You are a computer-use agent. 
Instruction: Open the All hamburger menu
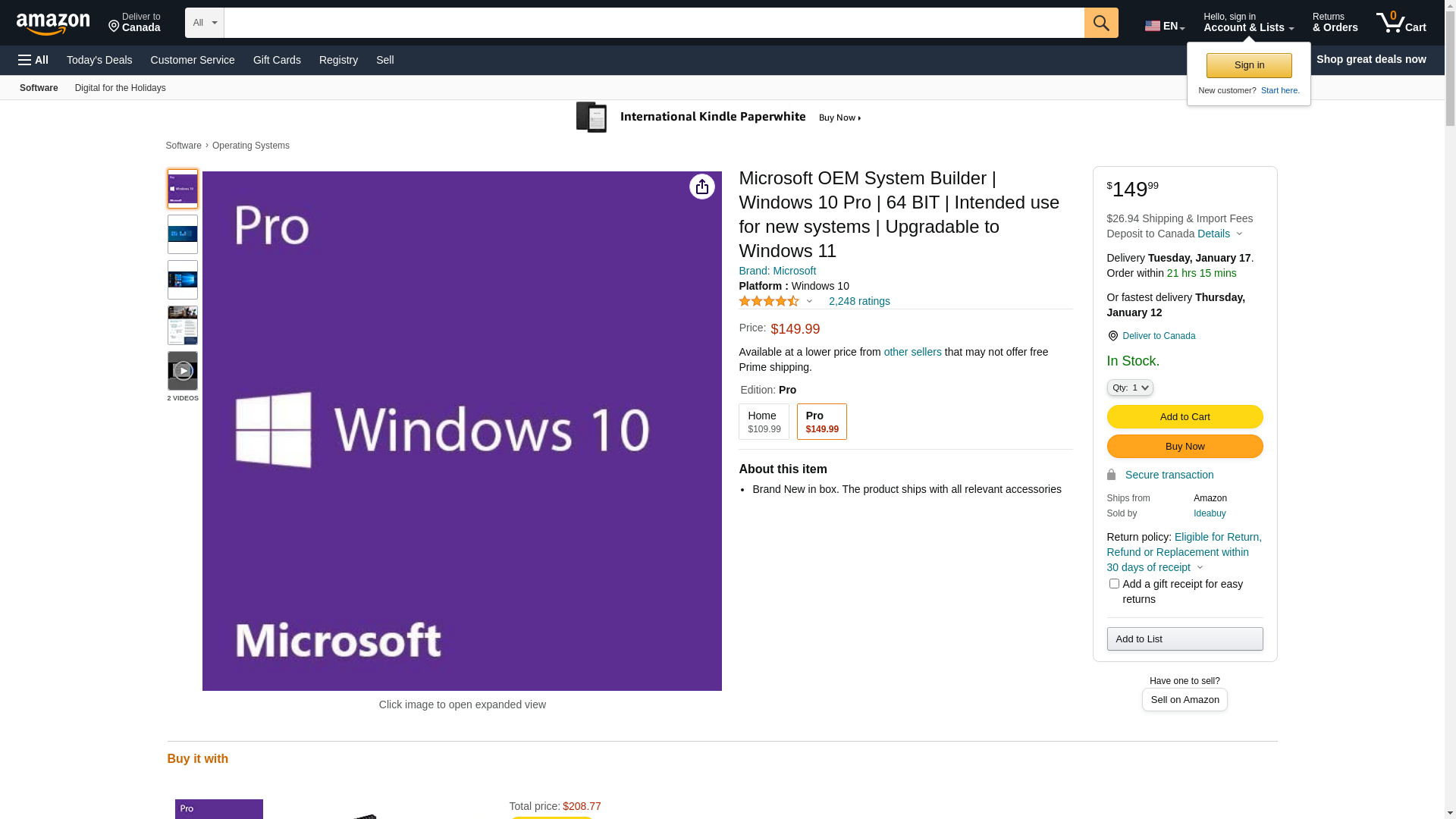pyautogui.click(x=33, y=60)
